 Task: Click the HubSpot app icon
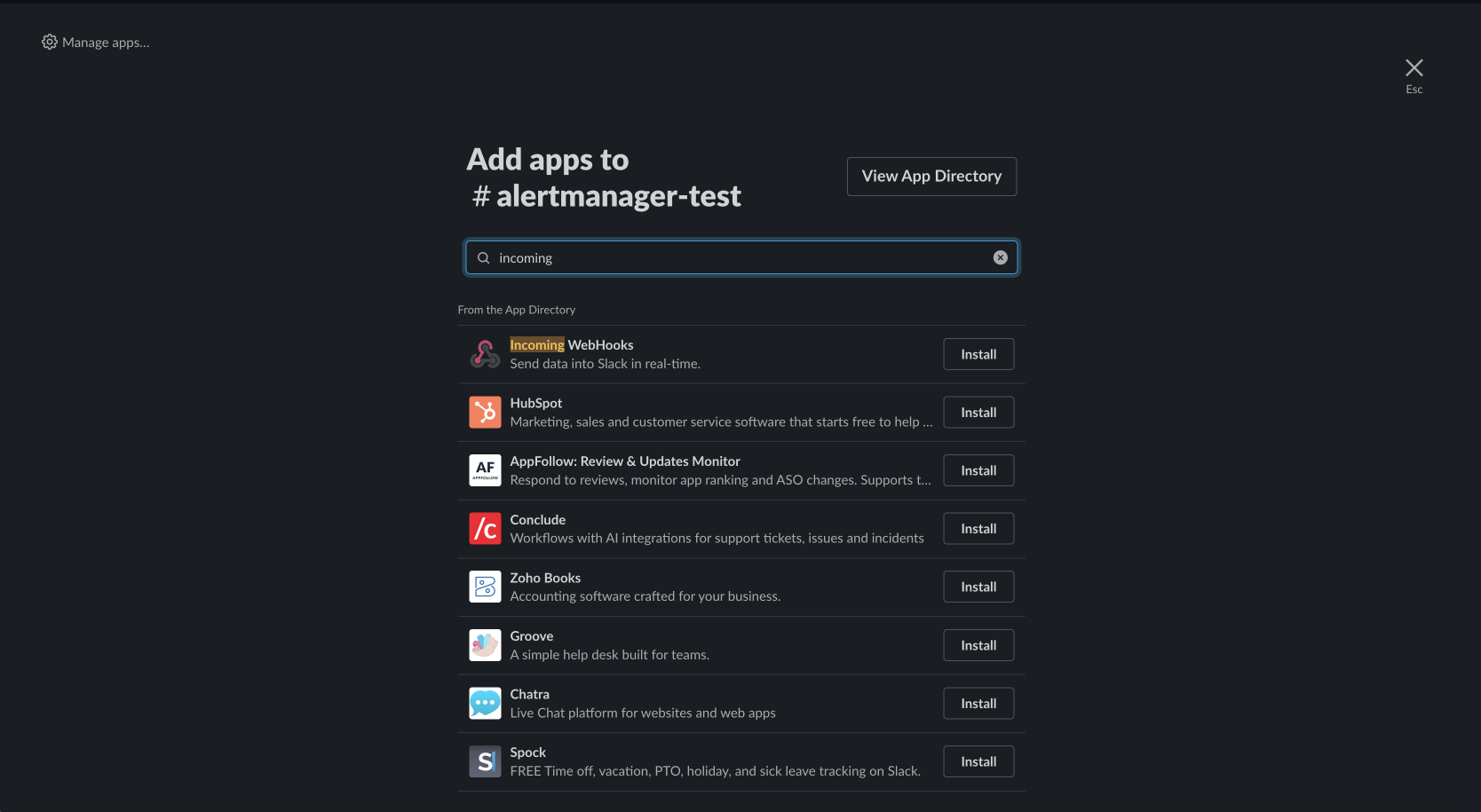[x=485, y=413]
